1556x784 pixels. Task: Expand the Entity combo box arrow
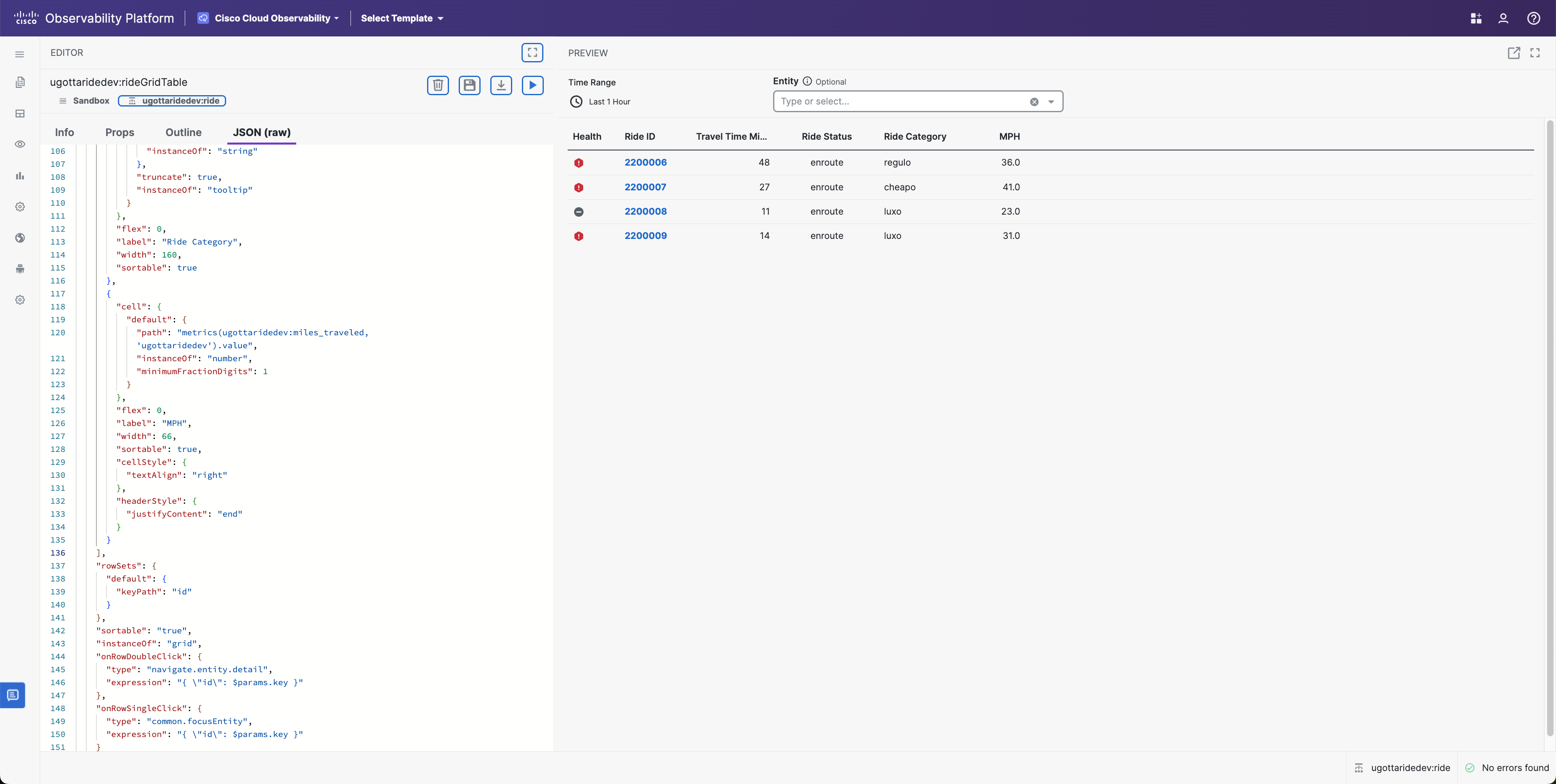(x=1051, y=101)
